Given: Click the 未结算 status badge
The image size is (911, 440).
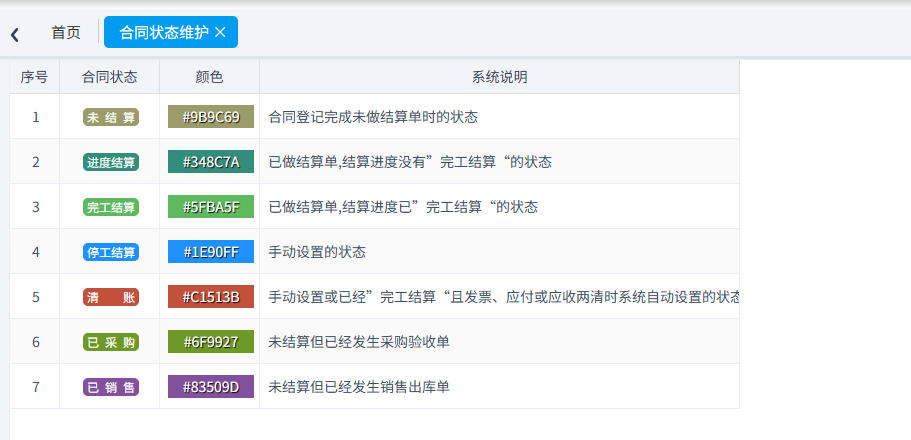Looking at the screenshot, I should (x=111, y=117).
